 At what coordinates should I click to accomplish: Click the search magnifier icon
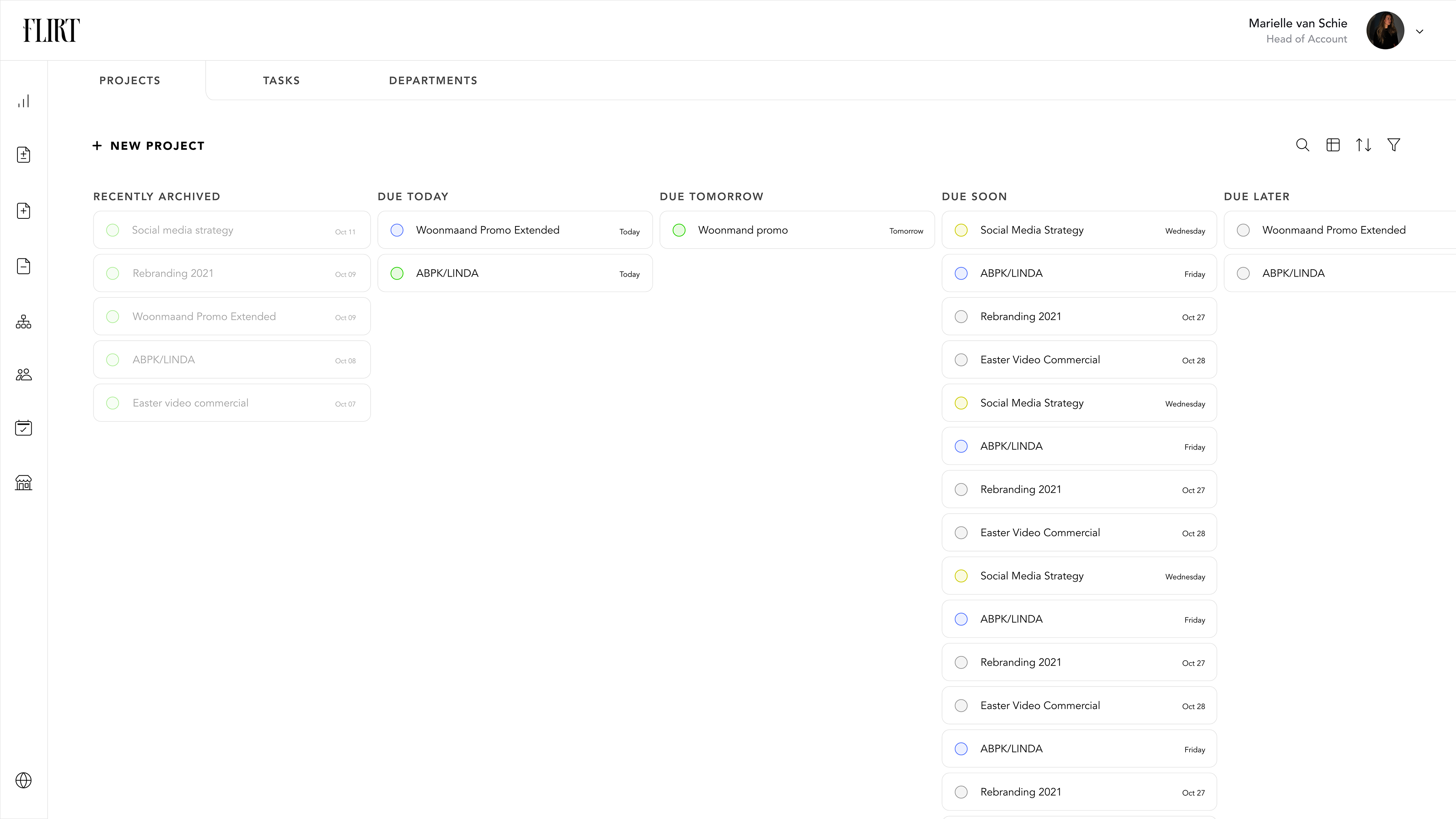pyautogui.click(x=1302, y=145)
